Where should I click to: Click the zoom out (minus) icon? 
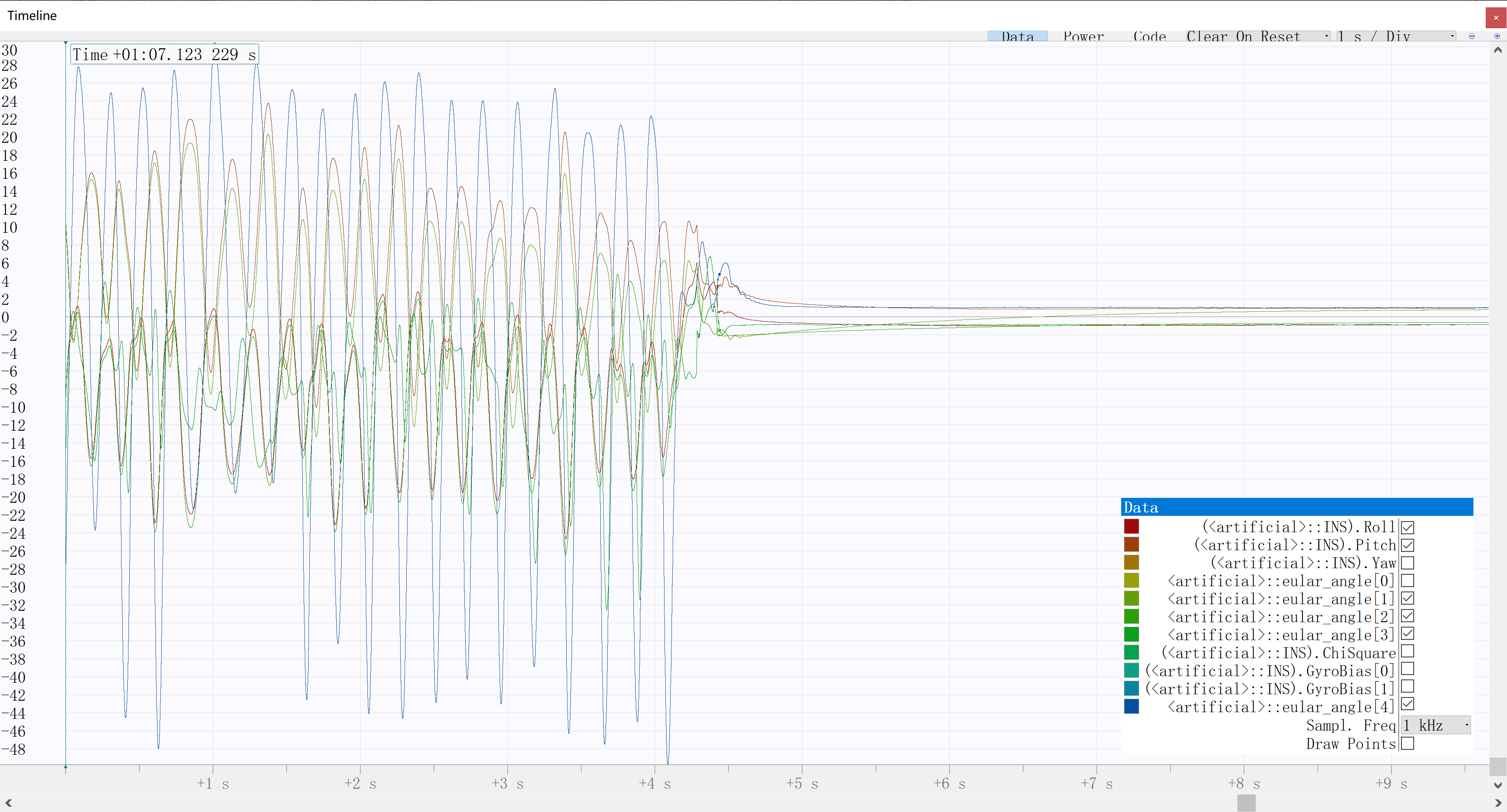coord(1471,36)
